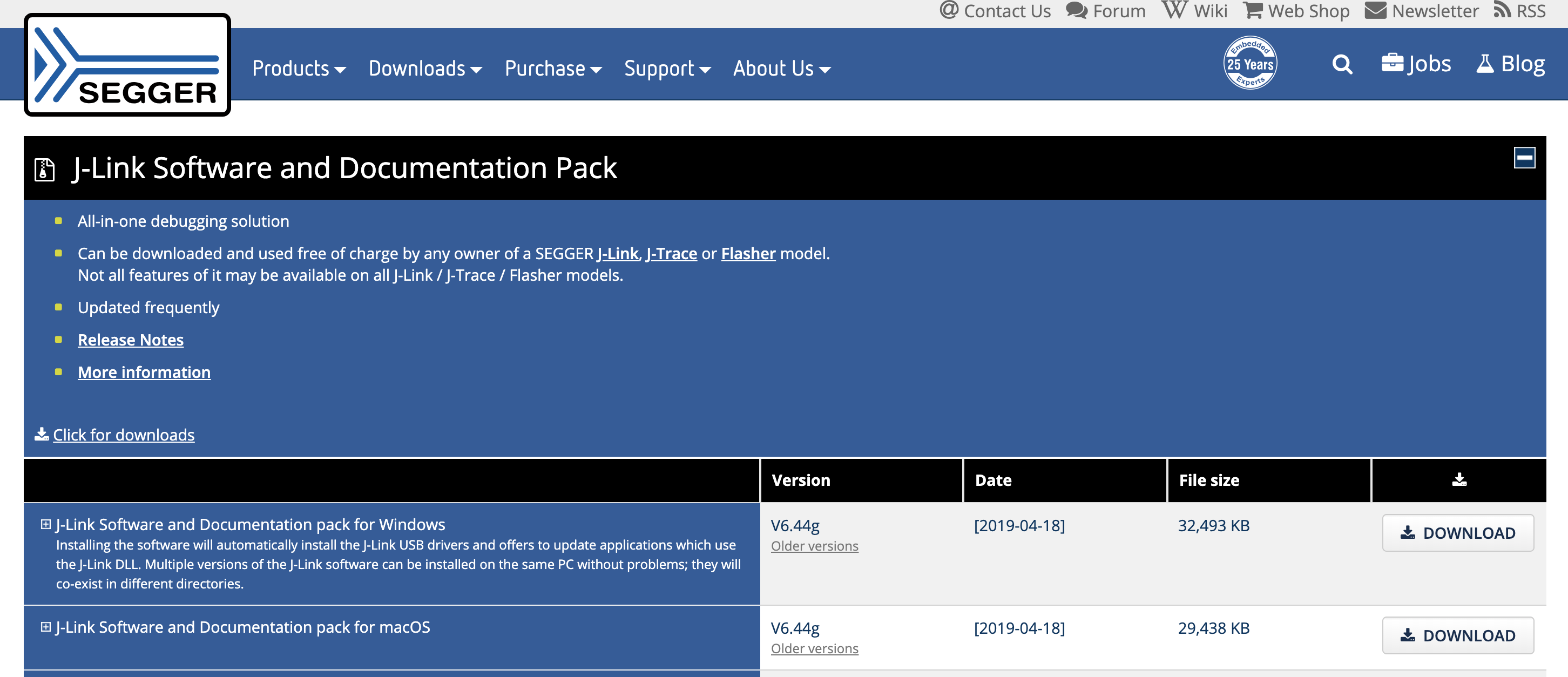1568x677 pixels.
Task: Download the Windows J-Link pack
Action: [x=1457, y=533]
